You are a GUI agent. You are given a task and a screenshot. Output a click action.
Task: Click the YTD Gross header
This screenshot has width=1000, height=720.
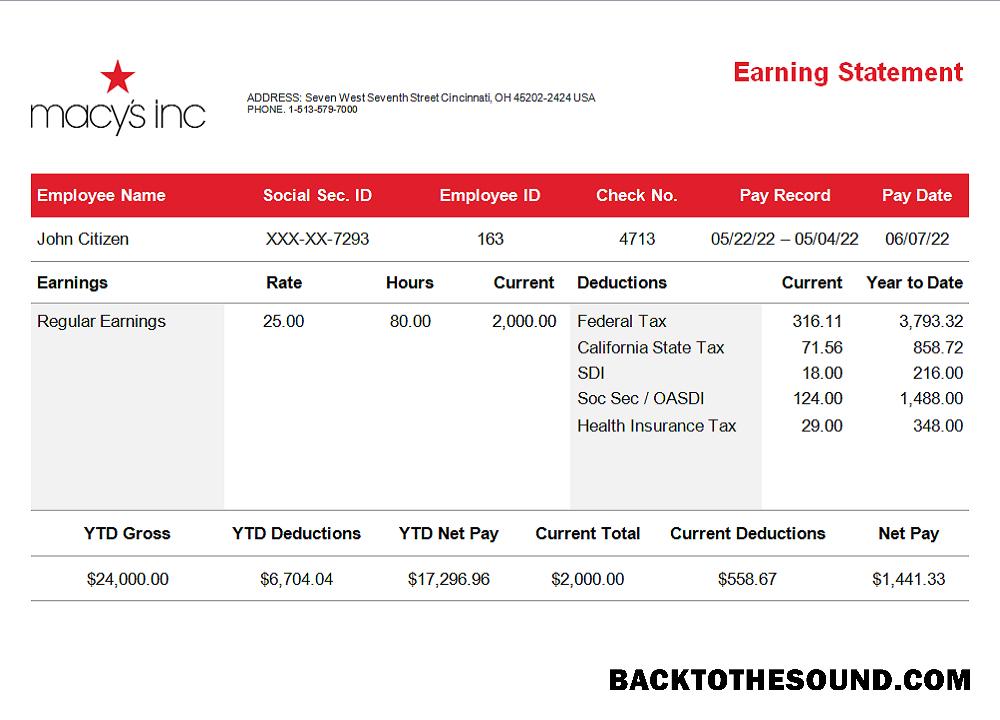[x=127, y=534]
